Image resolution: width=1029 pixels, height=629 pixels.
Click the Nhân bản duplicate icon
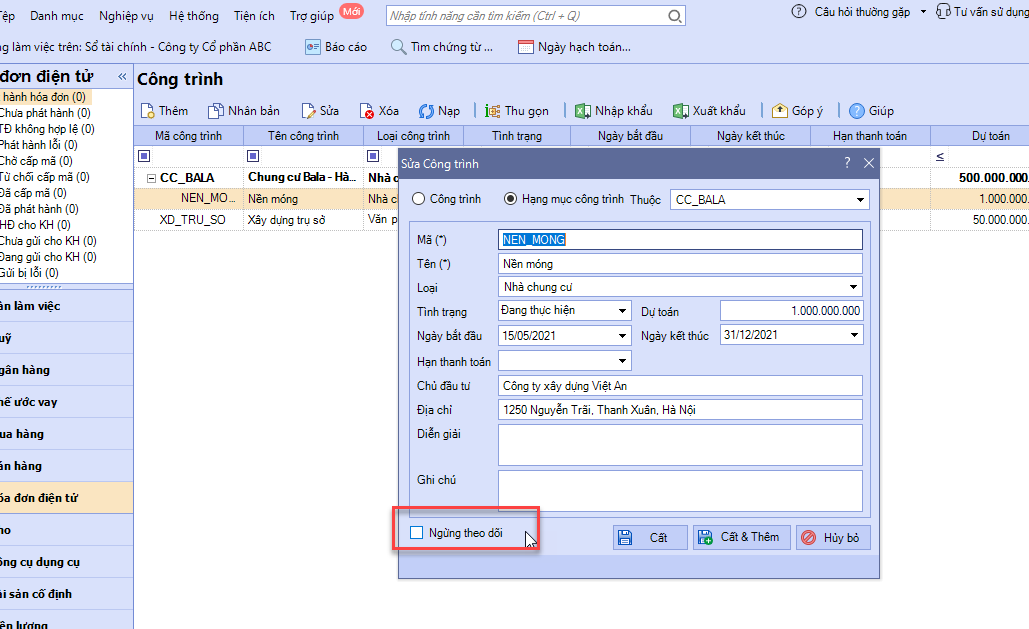[x=215, y=111]
